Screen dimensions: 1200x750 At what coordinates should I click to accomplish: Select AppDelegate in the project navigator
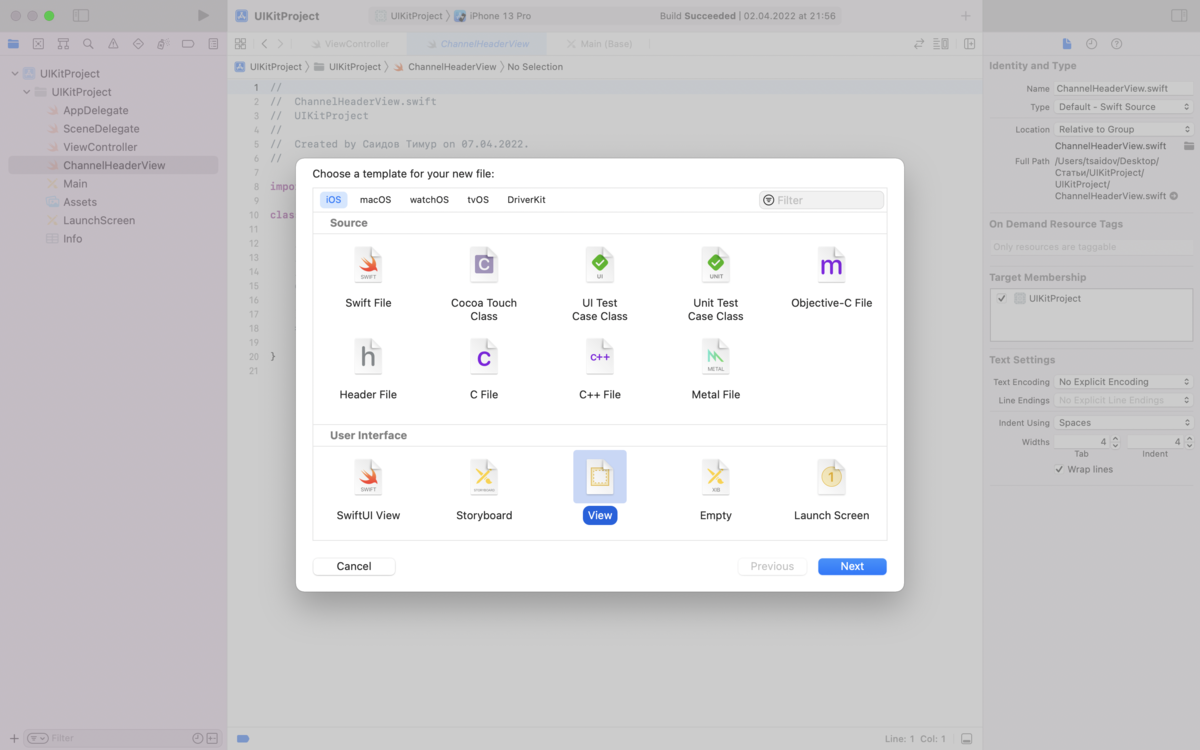coord(95,111)
